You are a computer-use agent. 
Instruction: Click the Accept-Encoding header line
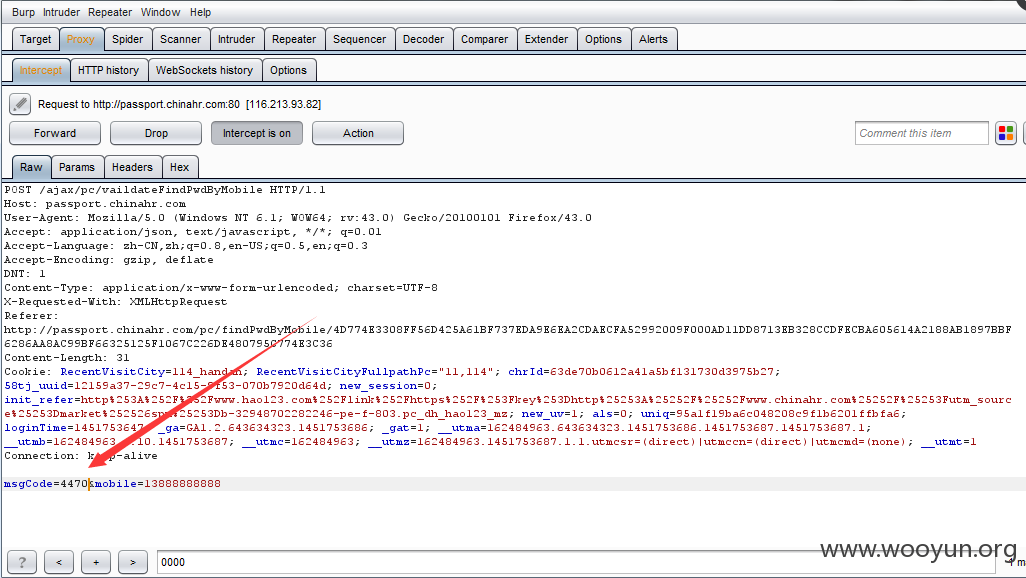pyautogui.click(x=109, y=260)
